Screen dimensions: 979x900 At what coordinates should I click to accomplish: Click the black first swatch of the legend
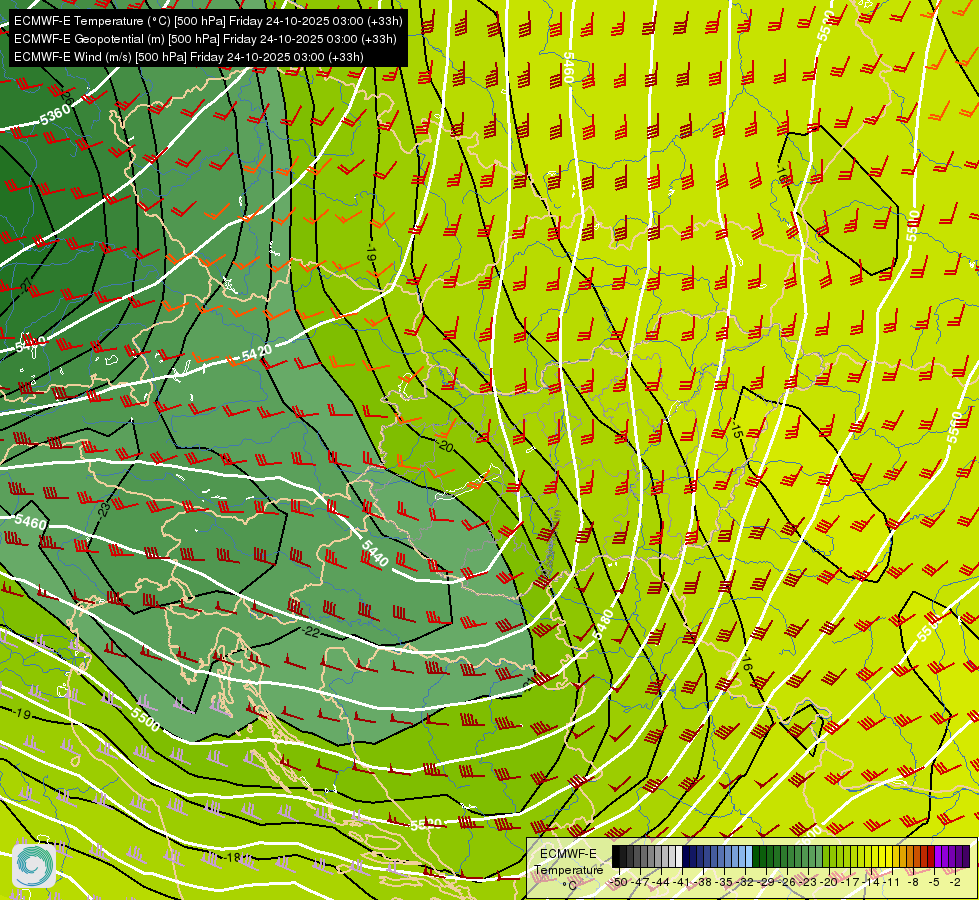[x=616, y=856]
